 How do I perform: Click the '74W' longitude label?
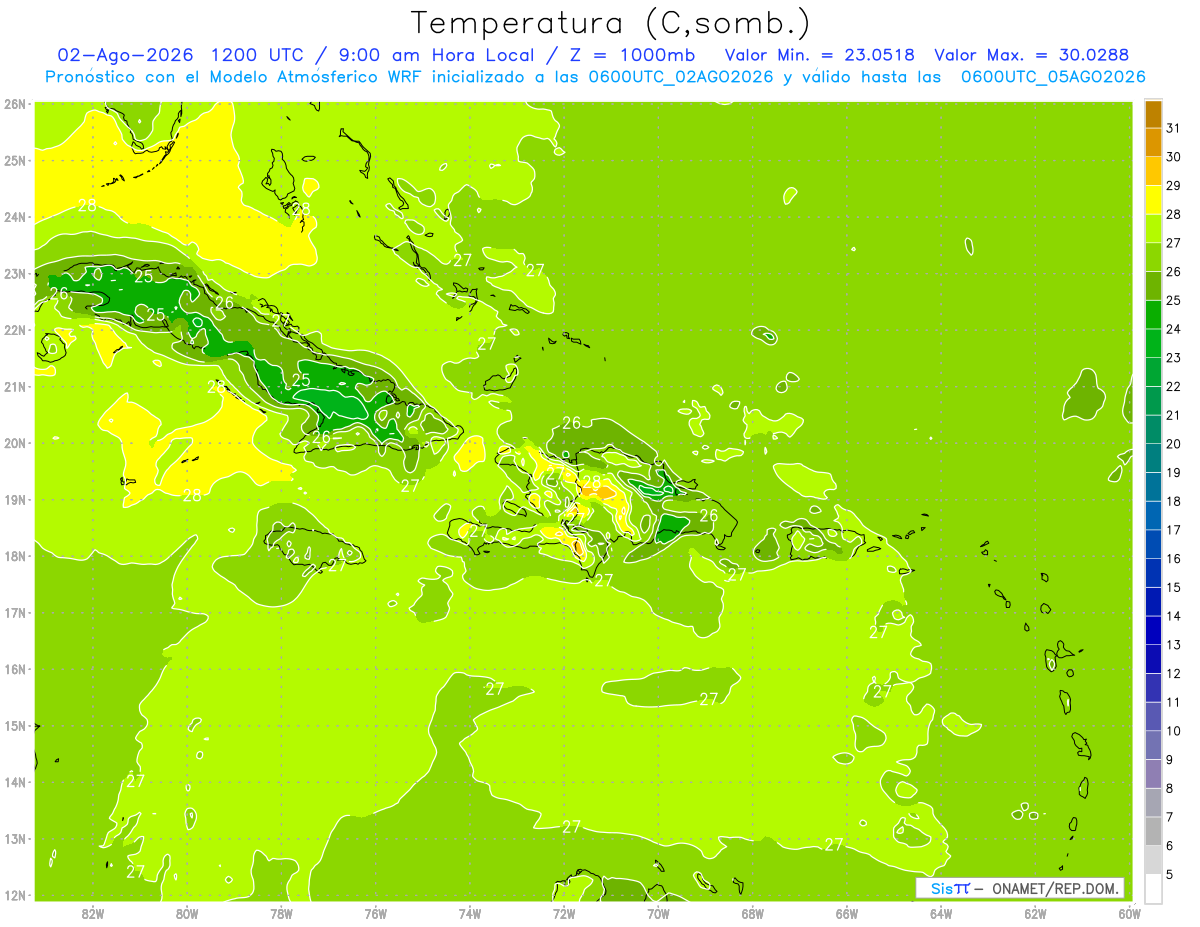coord(470,913)
